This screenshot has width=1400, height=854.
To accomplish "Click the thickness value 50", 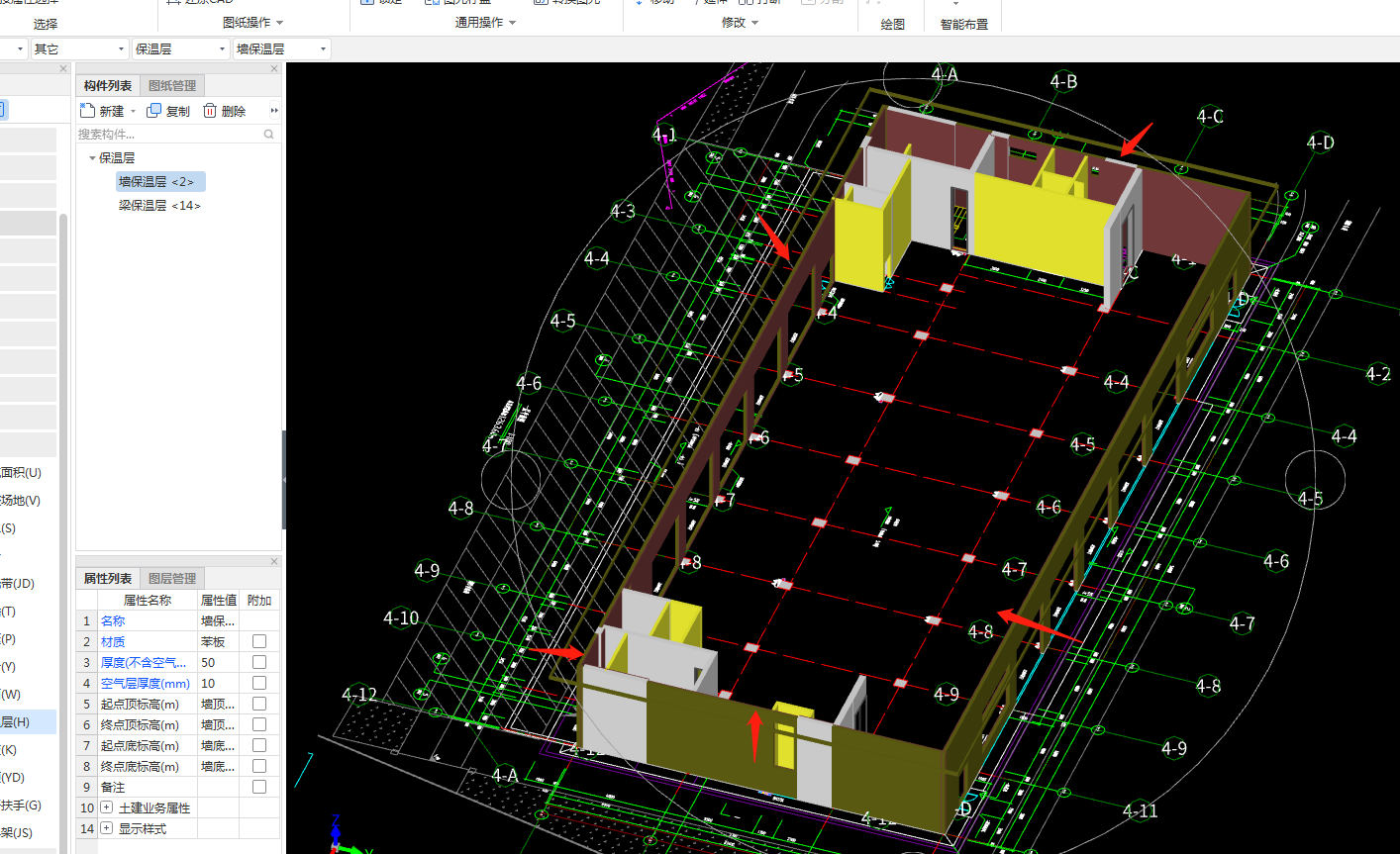I will pyautogui.click(x=218, y=662).
